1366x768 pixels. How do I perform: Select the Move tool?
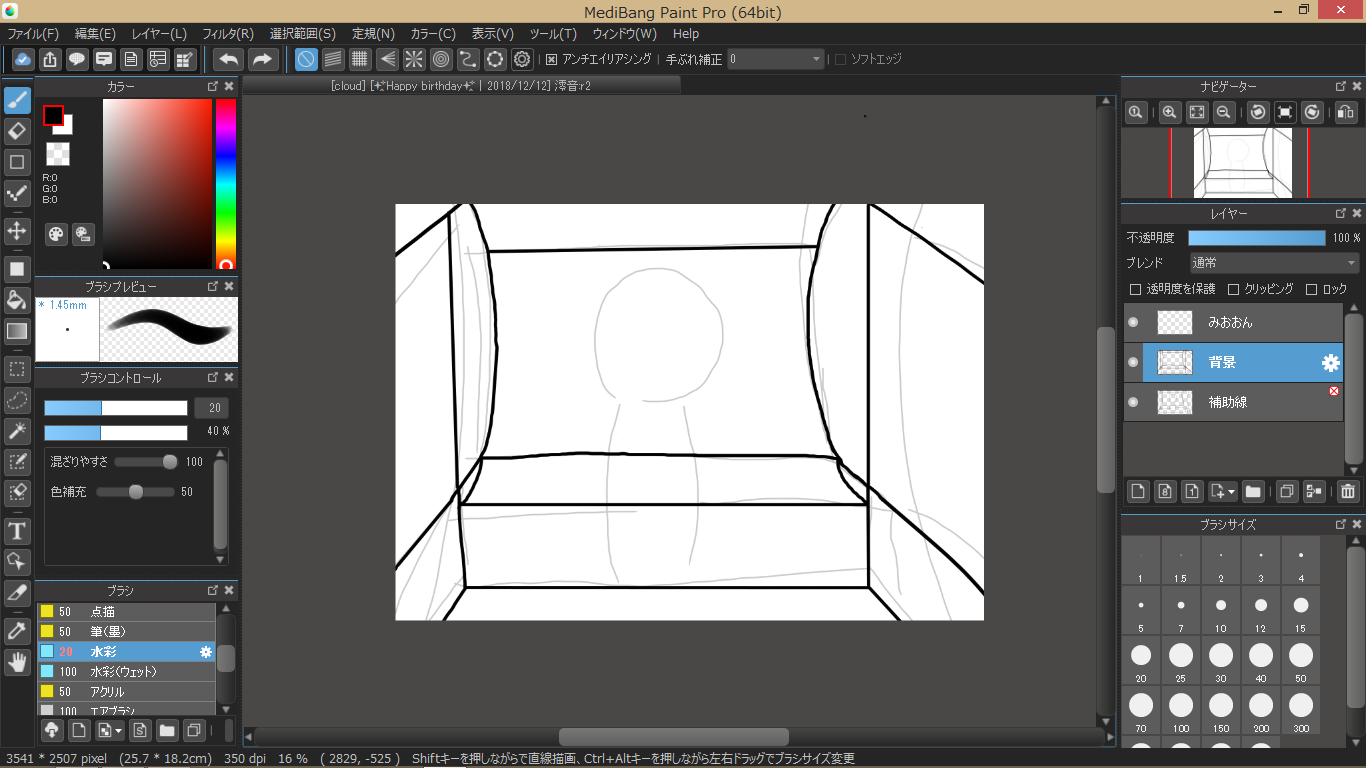[17, 231]
